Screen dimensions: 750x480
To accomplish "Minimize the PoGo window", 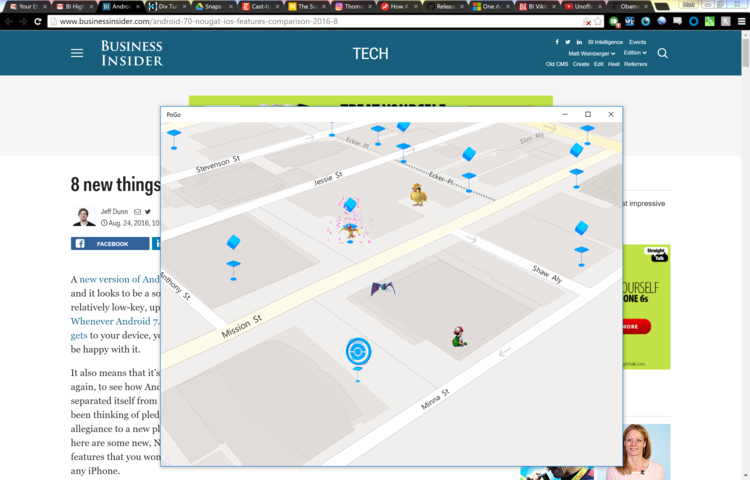I will point(565,114).
